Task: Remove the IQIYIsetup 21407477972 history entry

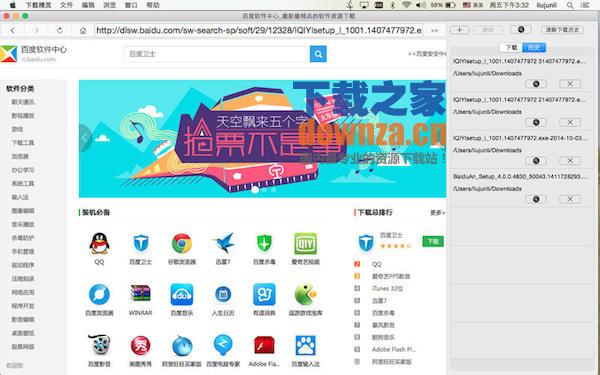Action: (570, 122)
